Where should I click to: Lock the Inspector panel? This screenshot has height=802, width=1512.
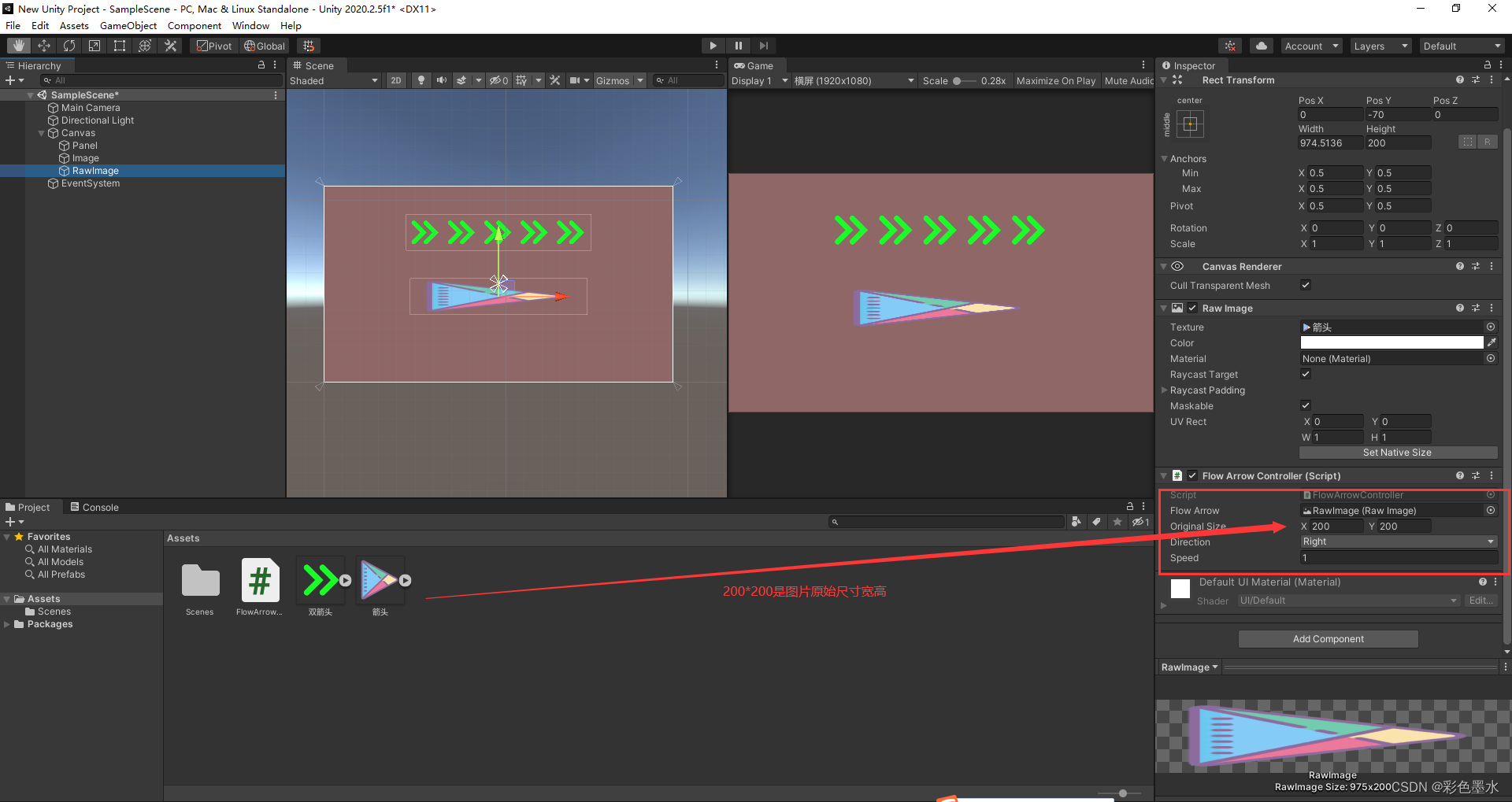tap(1487, 65)
